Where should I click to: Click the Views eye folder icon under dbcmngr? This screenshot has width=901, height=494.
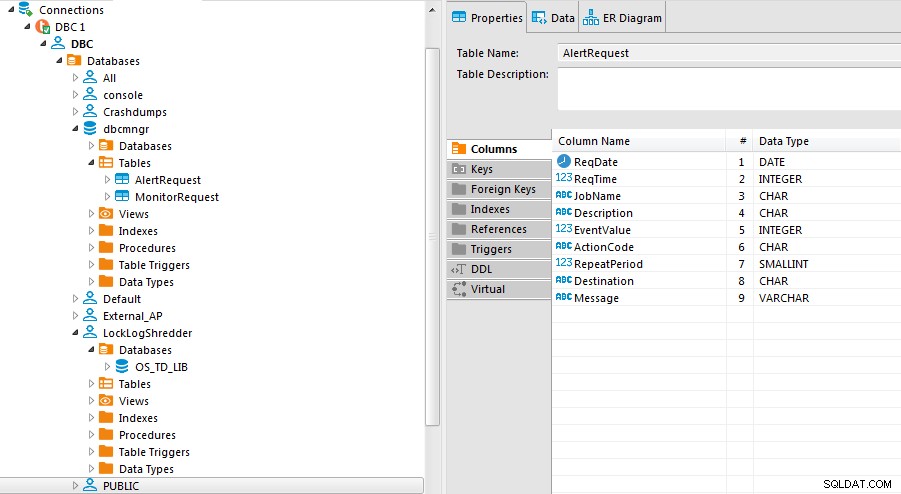(x=106, y=214)
